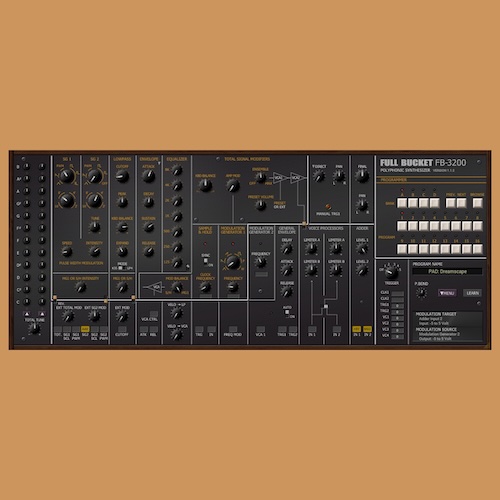Click the General Envelope DELAY knob
Screen dimensions: 500x500
(x=287, y=248)
